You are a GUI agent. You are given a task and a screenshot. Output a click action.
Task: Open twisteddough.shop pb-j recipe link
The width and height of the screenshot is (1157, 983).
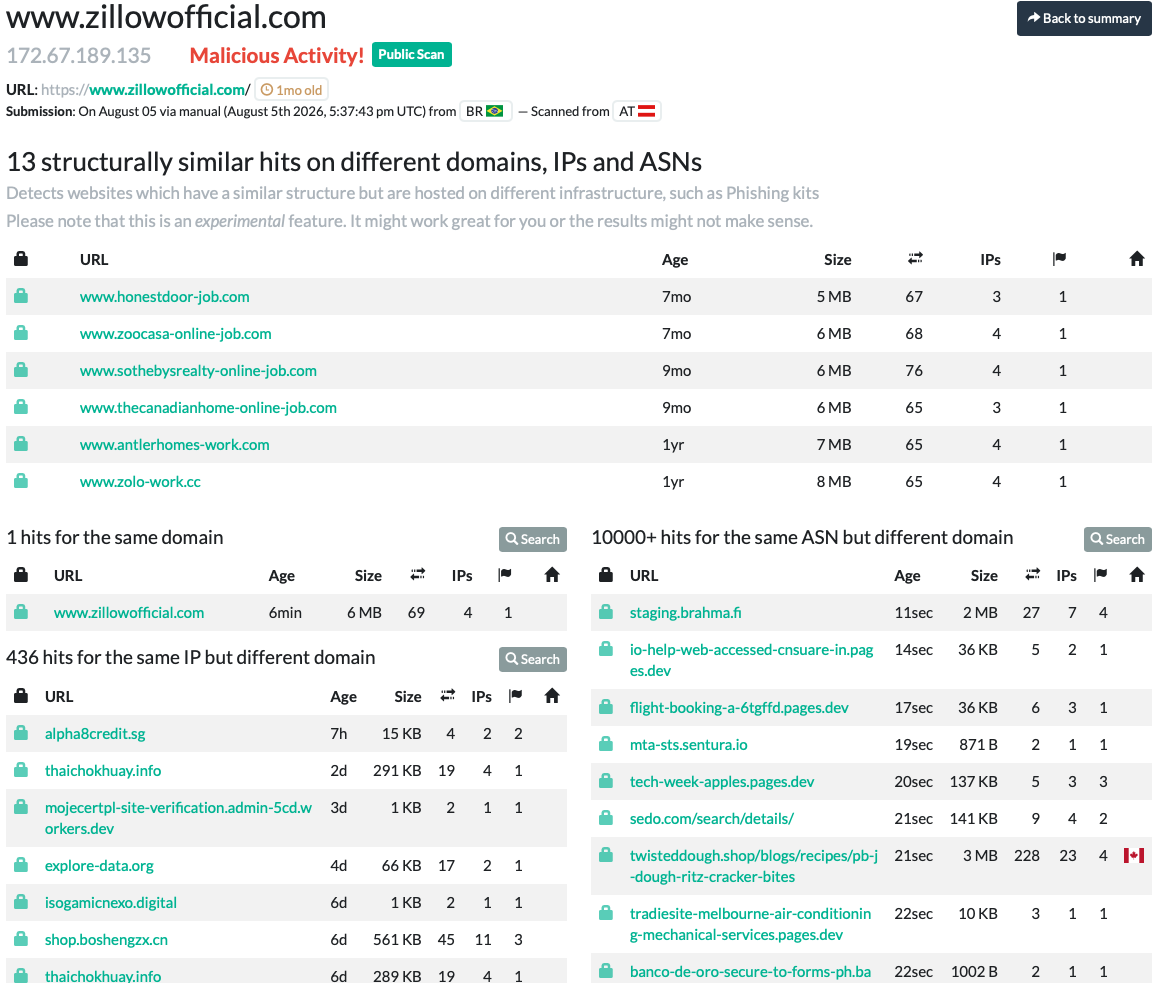point(753,866)
